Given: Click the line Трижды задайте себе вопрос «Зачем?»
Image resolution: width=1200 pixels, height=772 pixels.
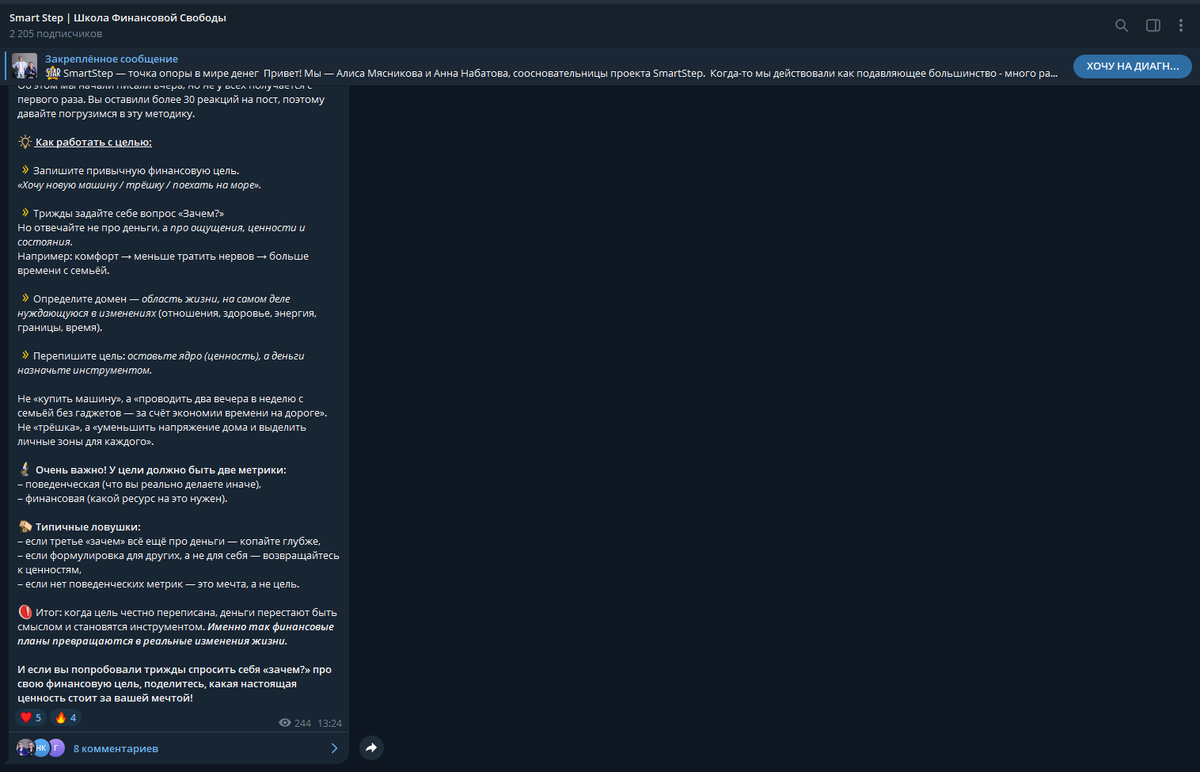Looking at the screenshot, I should (x=128, y=214).
